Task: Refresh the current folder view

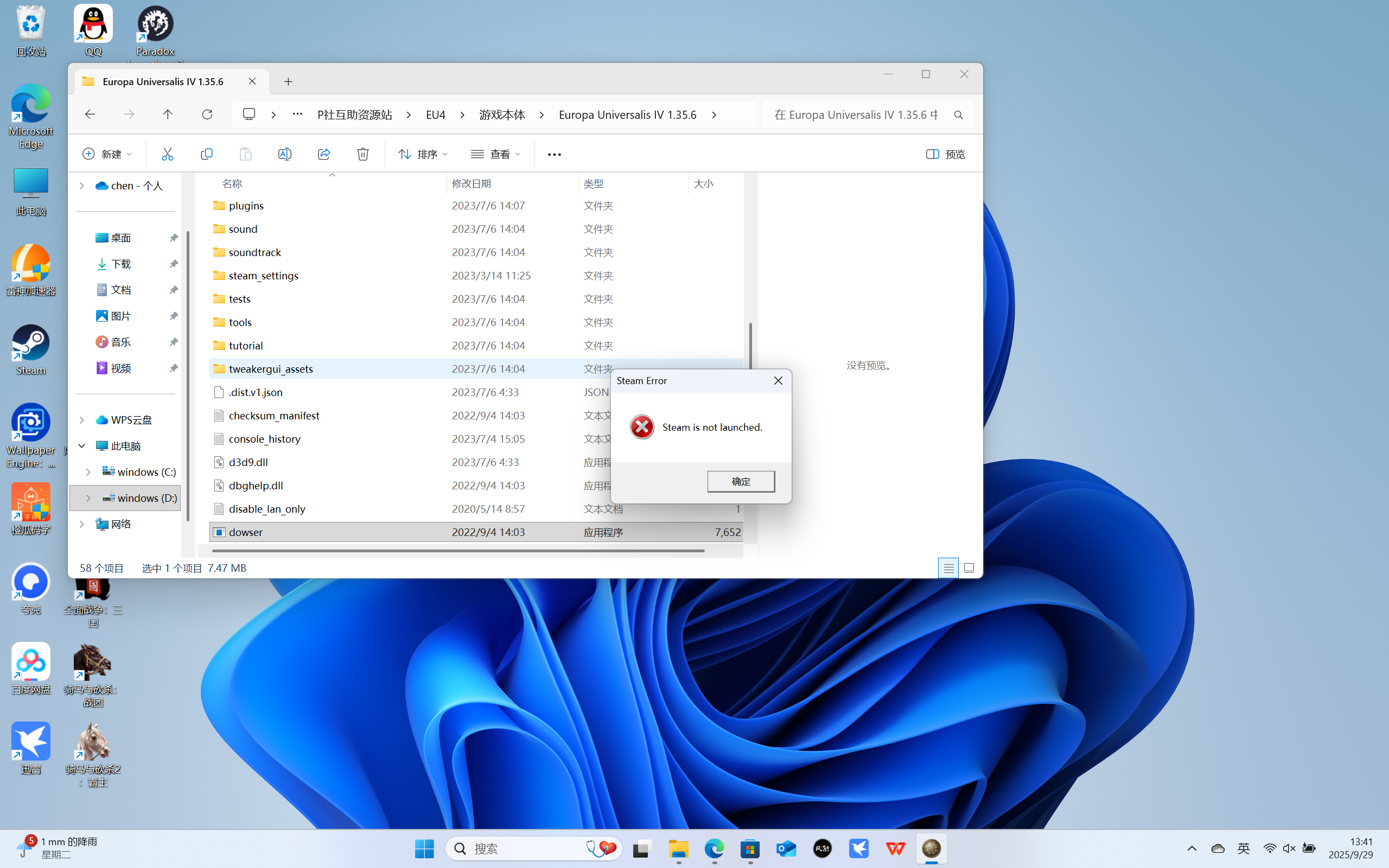Action: 207,114
